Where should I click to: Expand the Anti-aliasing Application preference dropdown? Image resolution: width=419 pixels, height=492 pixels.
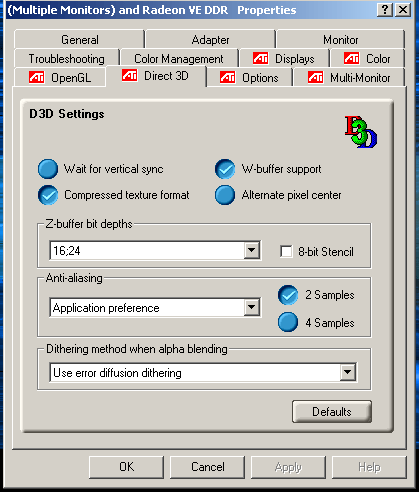point(252,307)
